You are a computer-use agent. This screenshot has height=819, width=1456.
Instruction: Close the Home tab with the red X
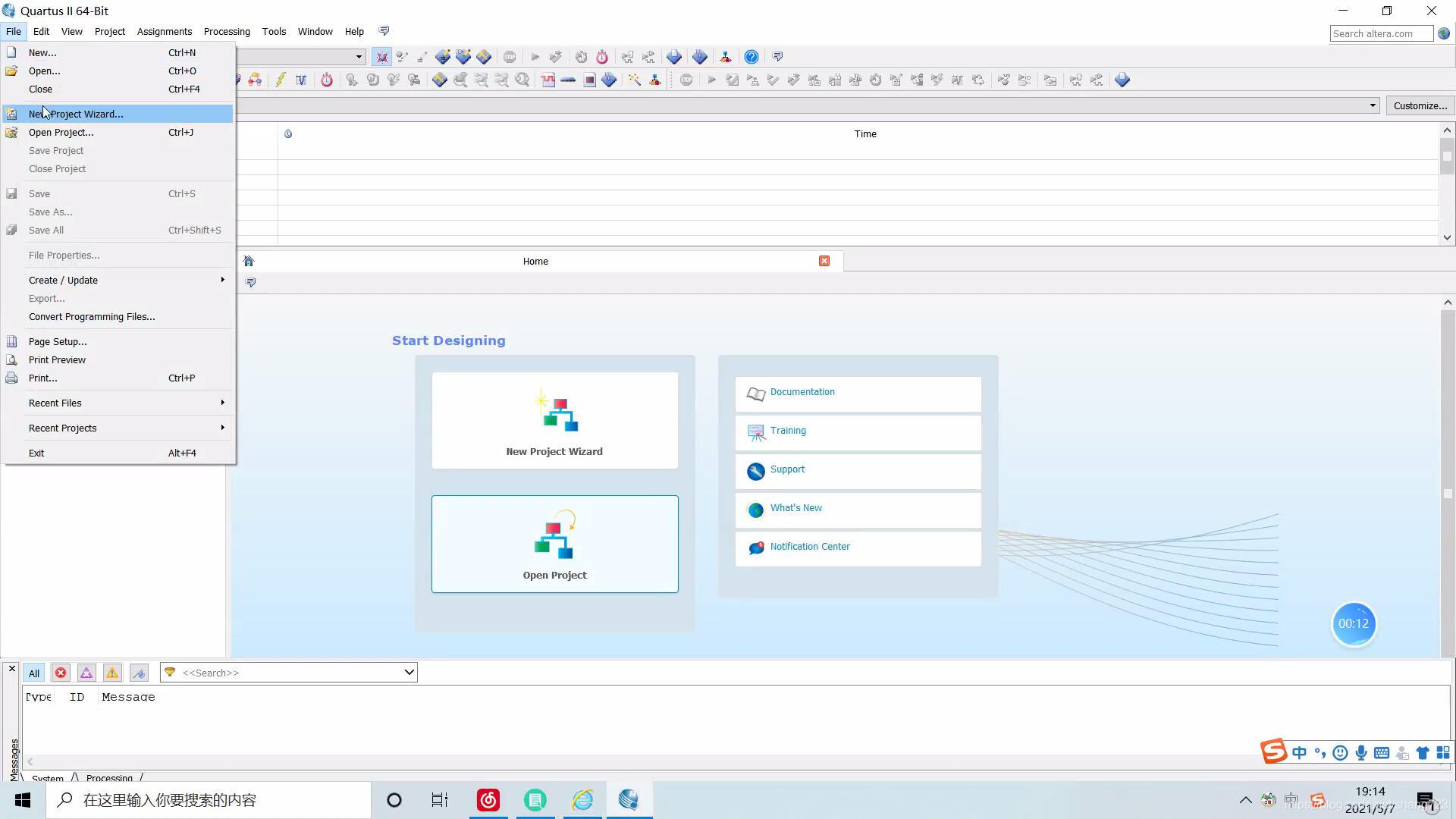(x=824, y=262)
